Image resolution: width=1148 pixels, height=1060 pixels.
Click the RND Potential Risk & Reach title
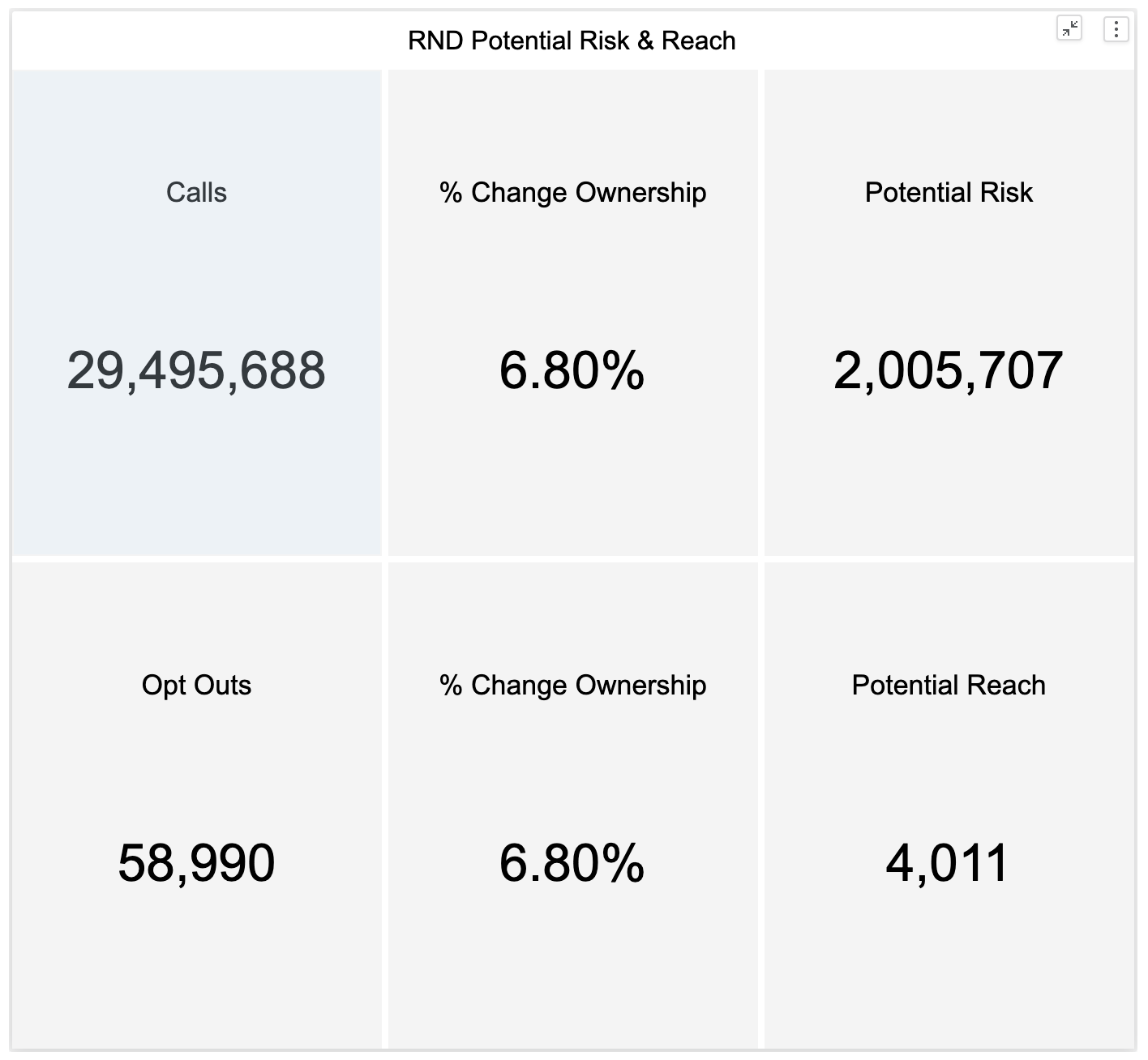click(572, 41)
